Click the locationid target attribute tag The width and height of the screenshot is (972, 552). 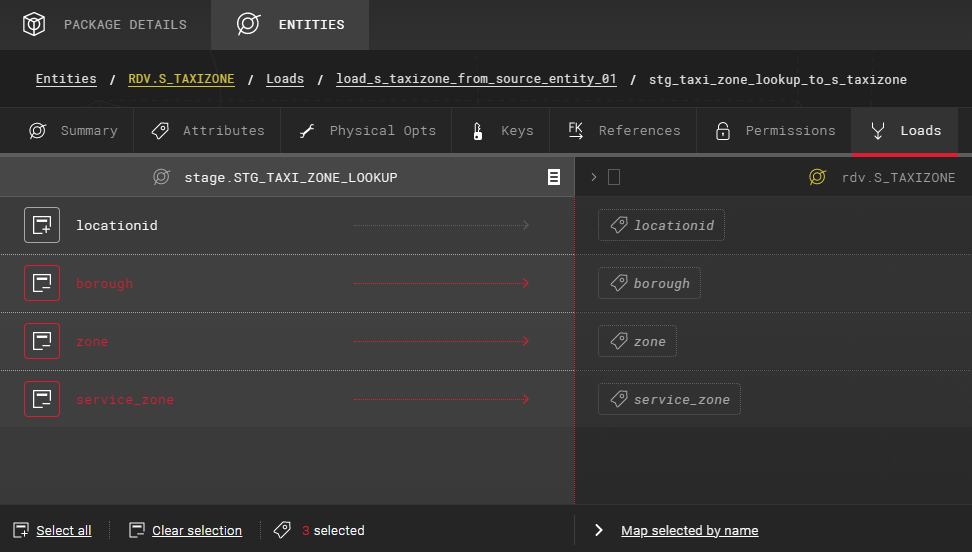(661, 225)
